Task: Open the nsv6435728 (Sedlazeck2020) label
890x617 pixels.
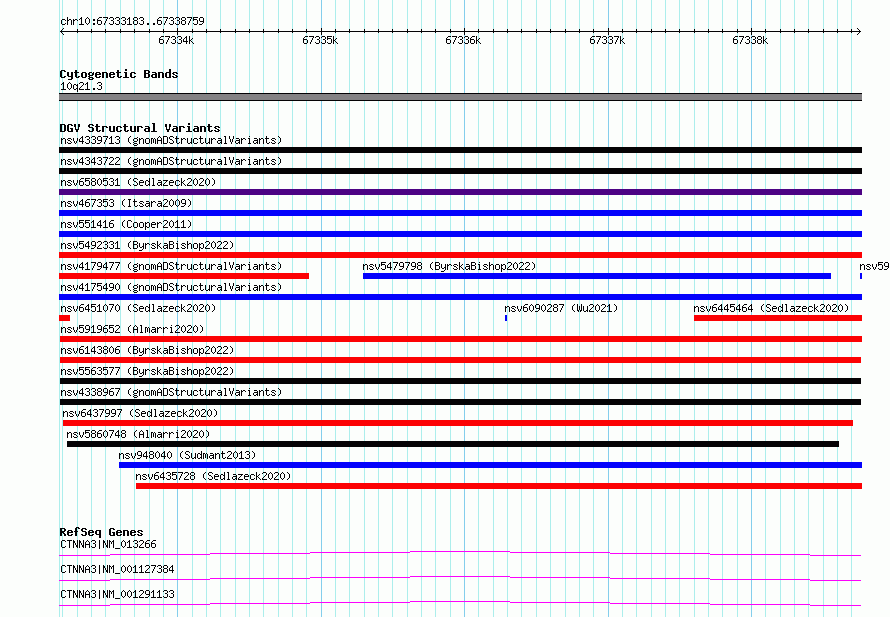Action: point(213,476)
